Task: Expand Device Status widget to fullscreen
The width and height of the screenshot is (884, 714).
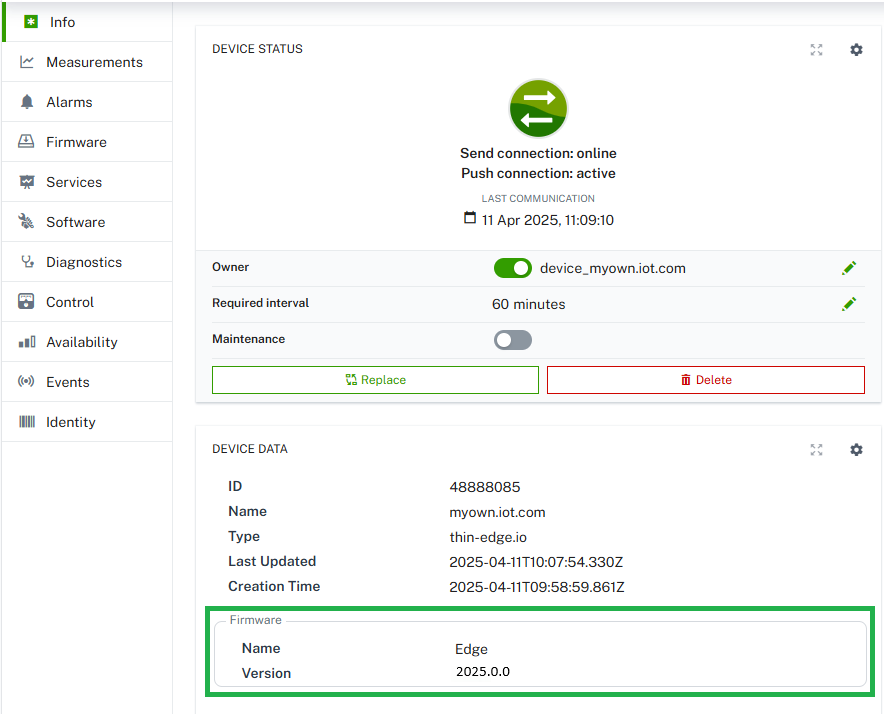Action: coord(817,50)
